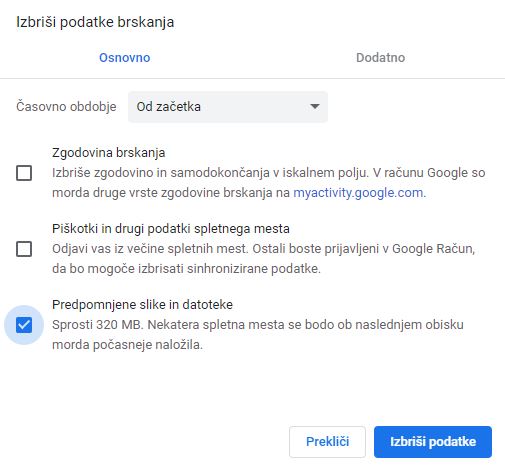
Task: Click the blue checkmark icon
Action: 24,325
